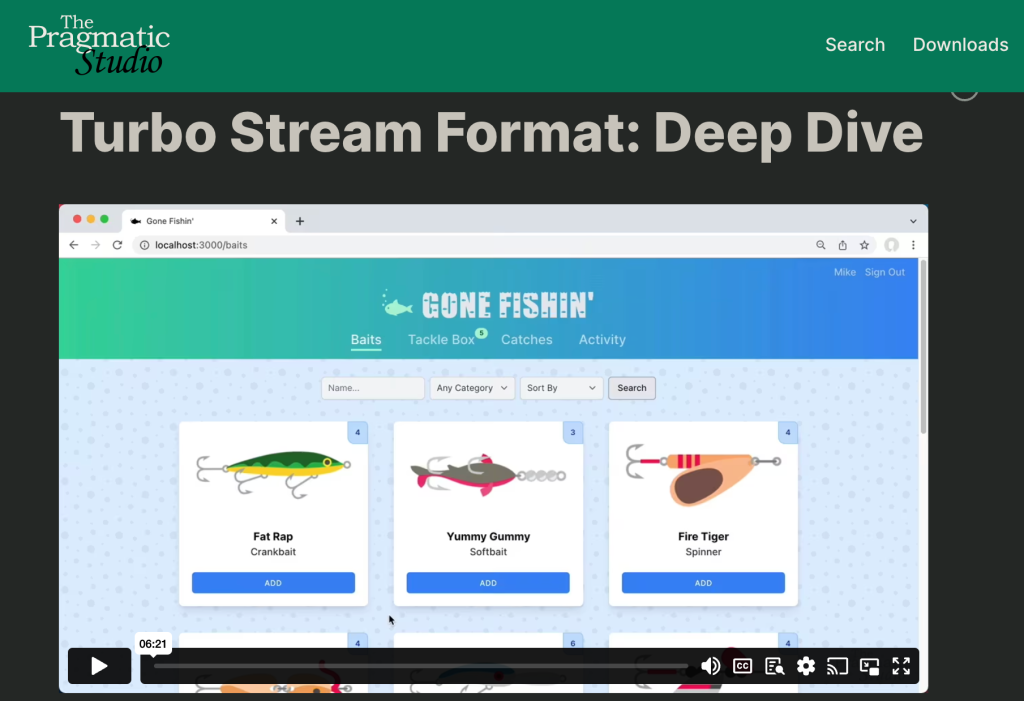The width and height of the screenshot is (1024, 701).
Task: Click the Name search field
Action: (372, 388)
